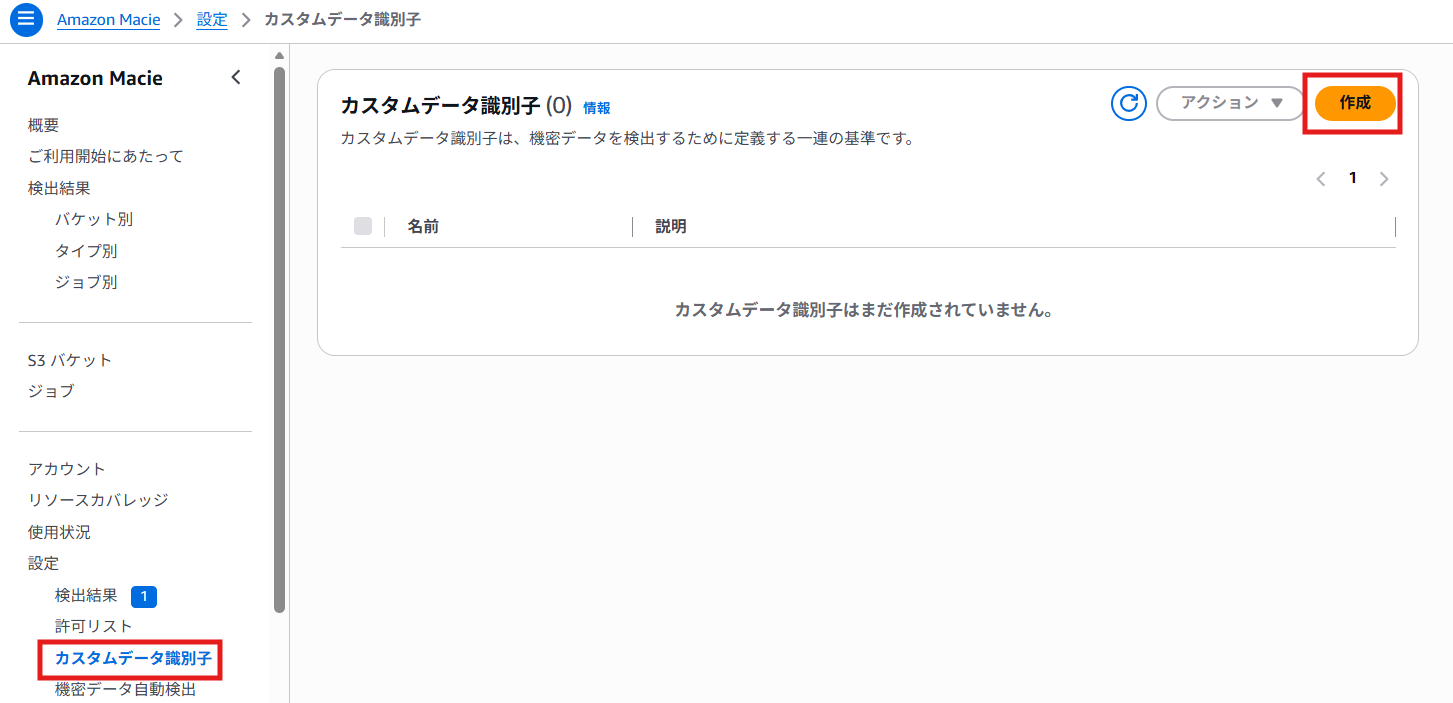This screenshot has width=1453, height=703.
Task: Select カスタムデータ識別子 in the sidebar
Action: click(133, 658)
